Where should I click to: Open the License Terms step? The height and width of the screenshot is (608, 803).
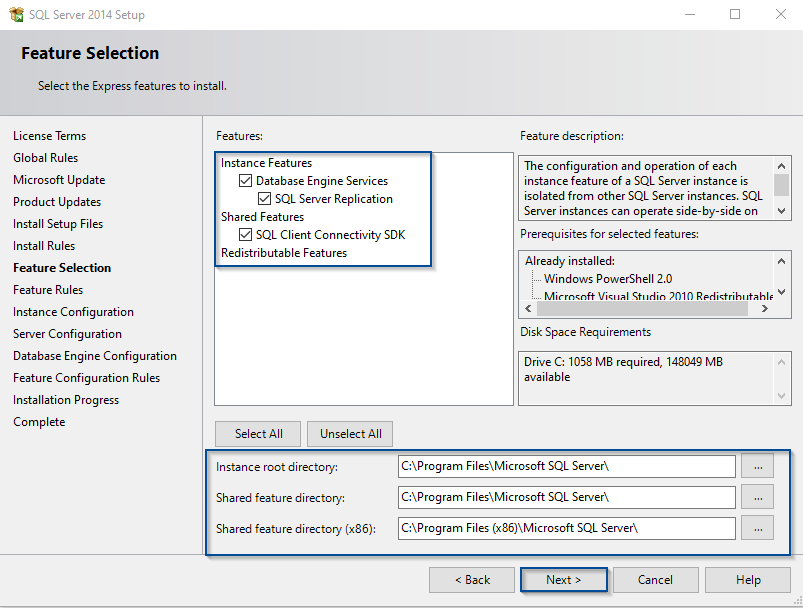(x=49, y=136)
